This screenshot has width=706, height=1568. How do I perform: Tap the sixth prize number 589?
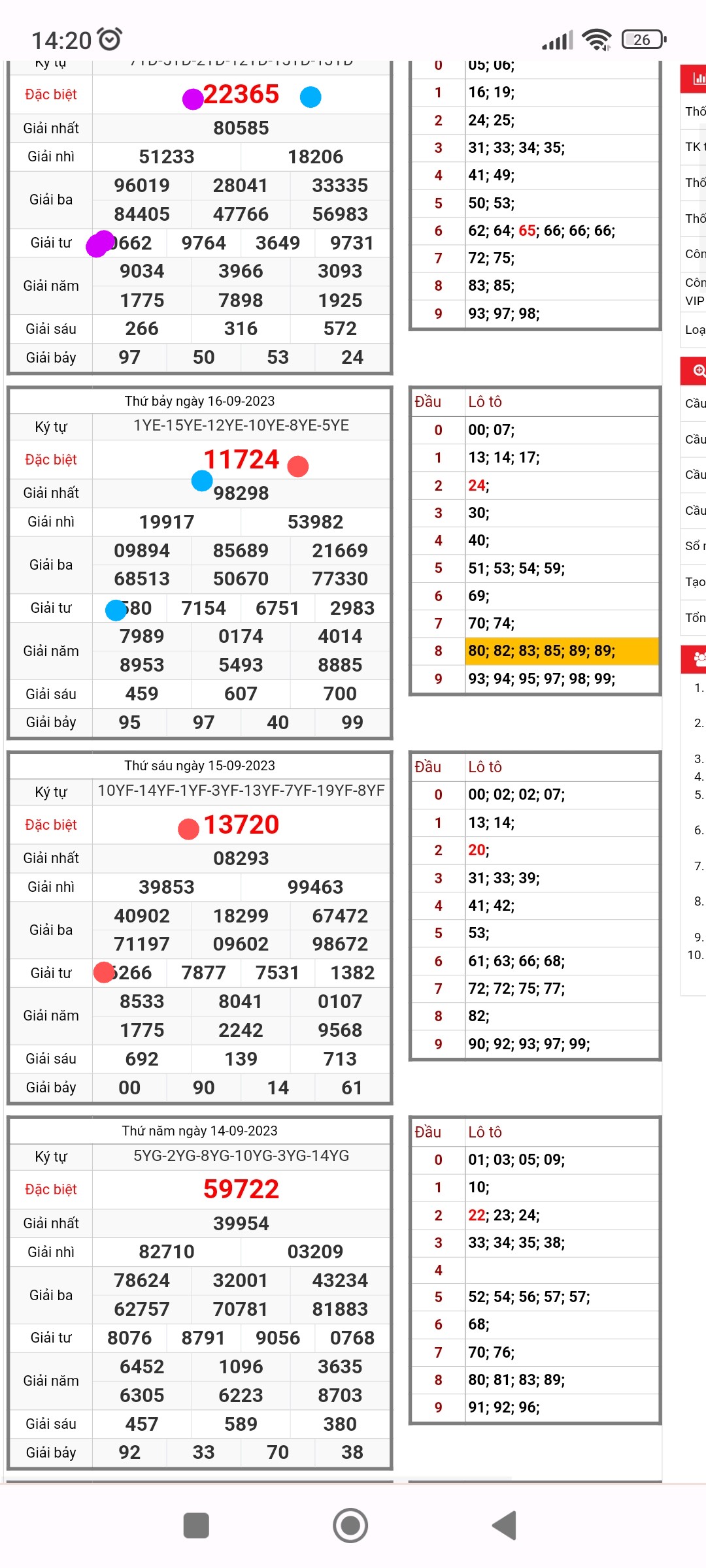pos(241,1424)
